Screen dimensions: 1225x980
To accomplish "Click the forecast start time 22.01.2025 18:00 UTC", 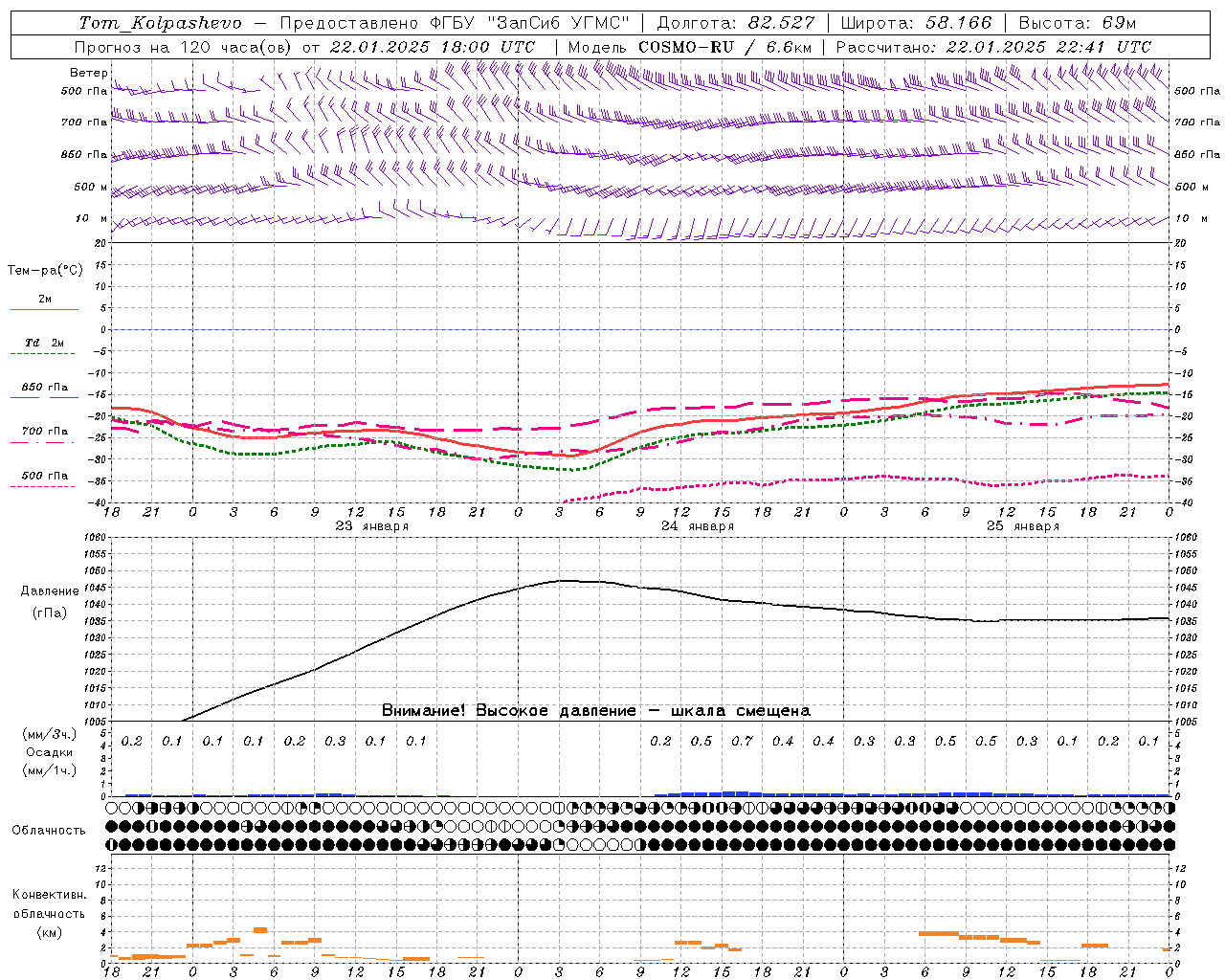I will [433, 47].
